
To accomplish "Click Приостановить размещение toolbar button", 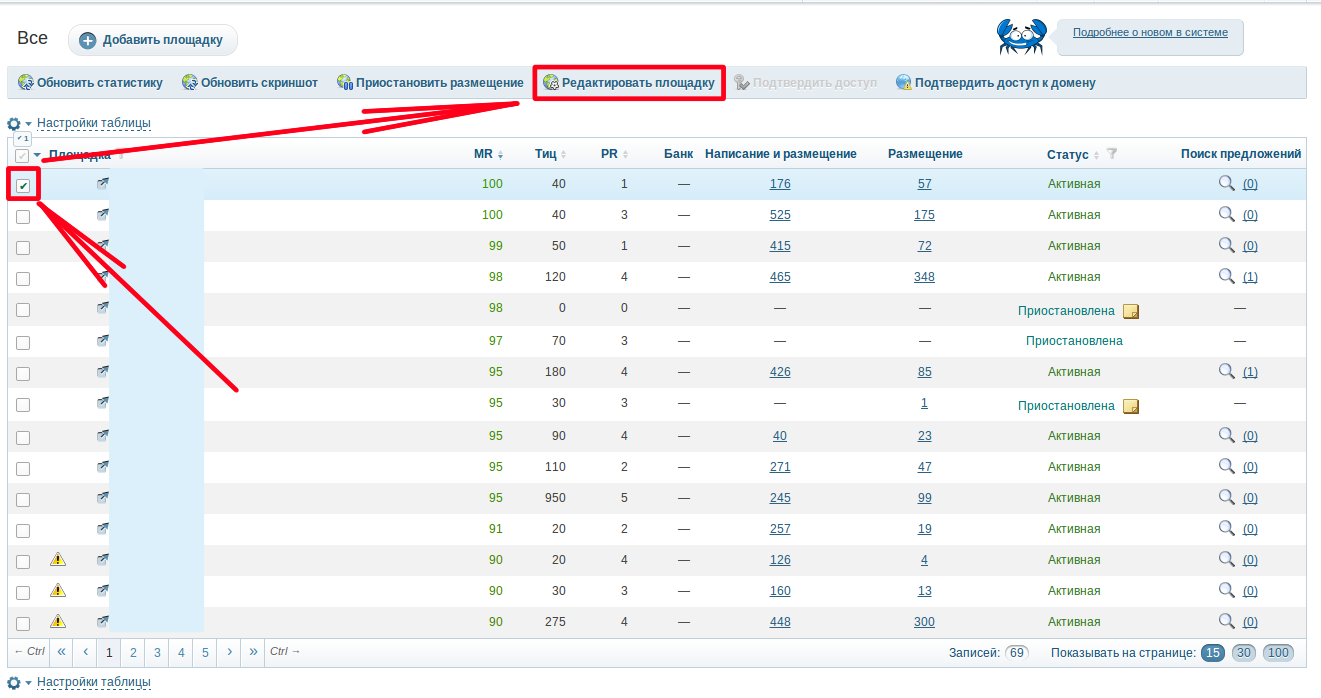I will [430, 83].
